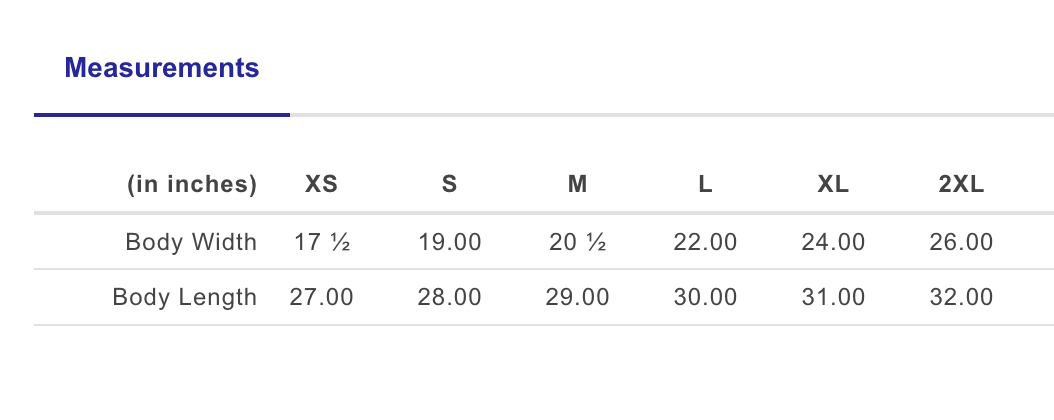Click M body length 29.00 value
The image size is (1054, 420).
tap(577, 297)
